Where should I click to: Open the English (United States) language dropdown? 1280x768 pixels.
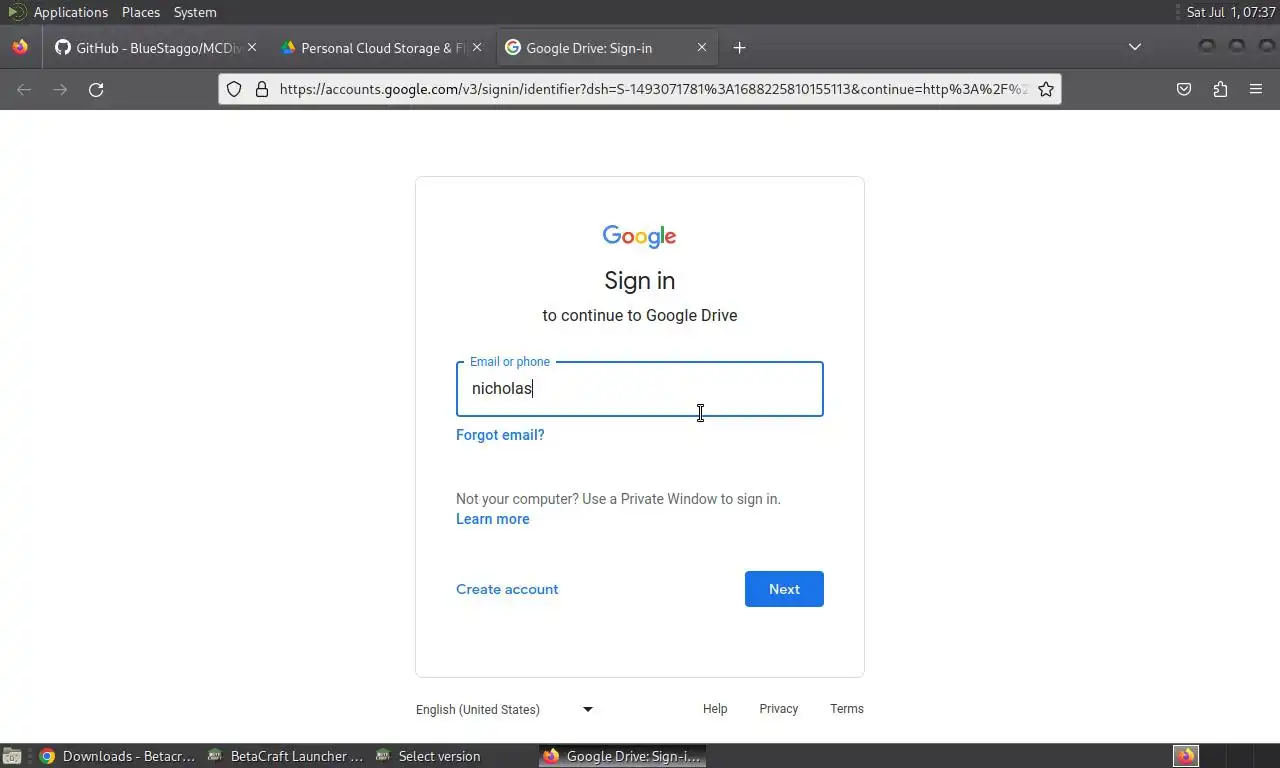click(x=505, y=709)
